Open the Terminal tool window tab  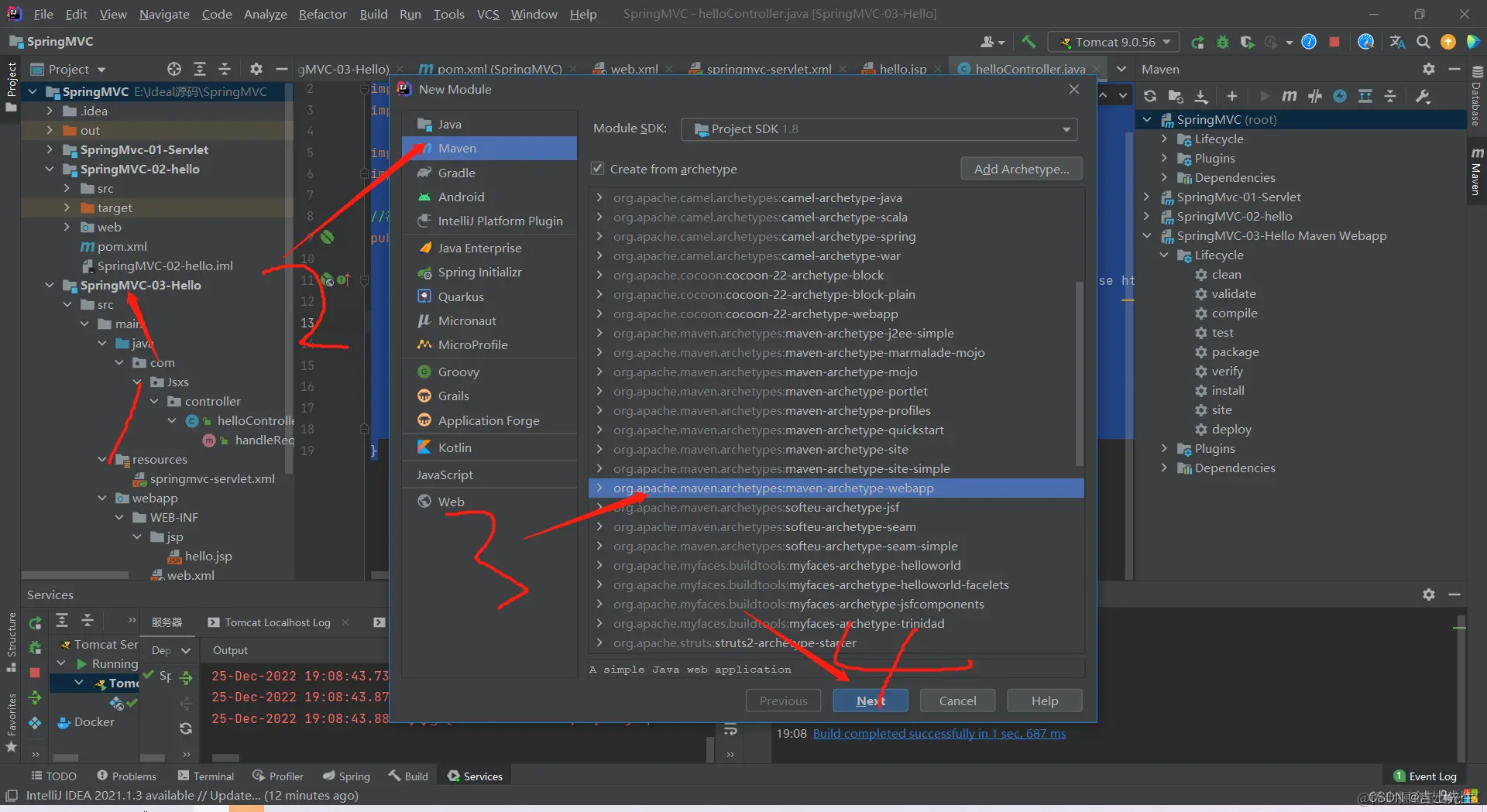[206, 776]
